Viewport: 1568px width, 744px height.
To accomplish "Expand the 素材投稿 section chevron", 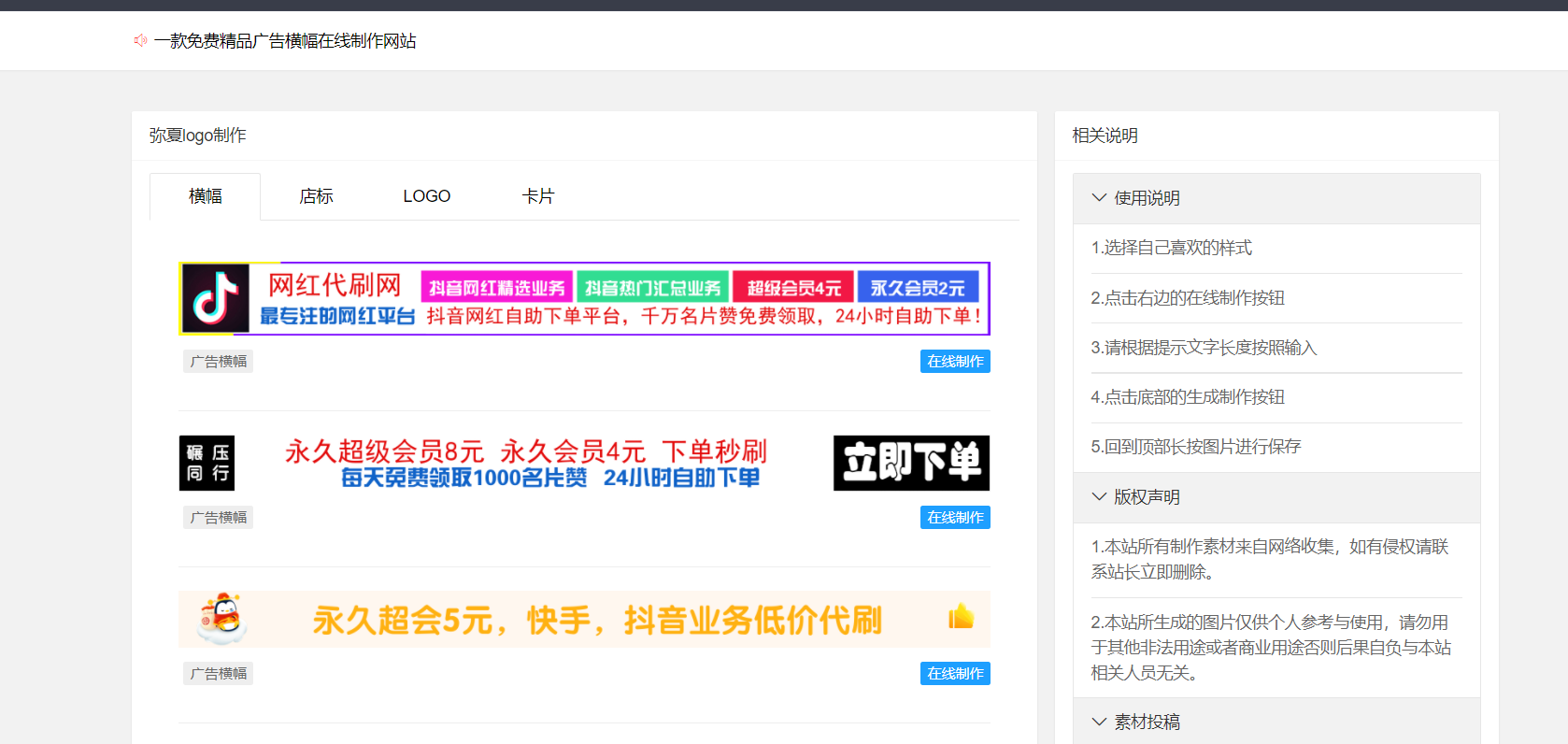I will (x=1099, y=722).
